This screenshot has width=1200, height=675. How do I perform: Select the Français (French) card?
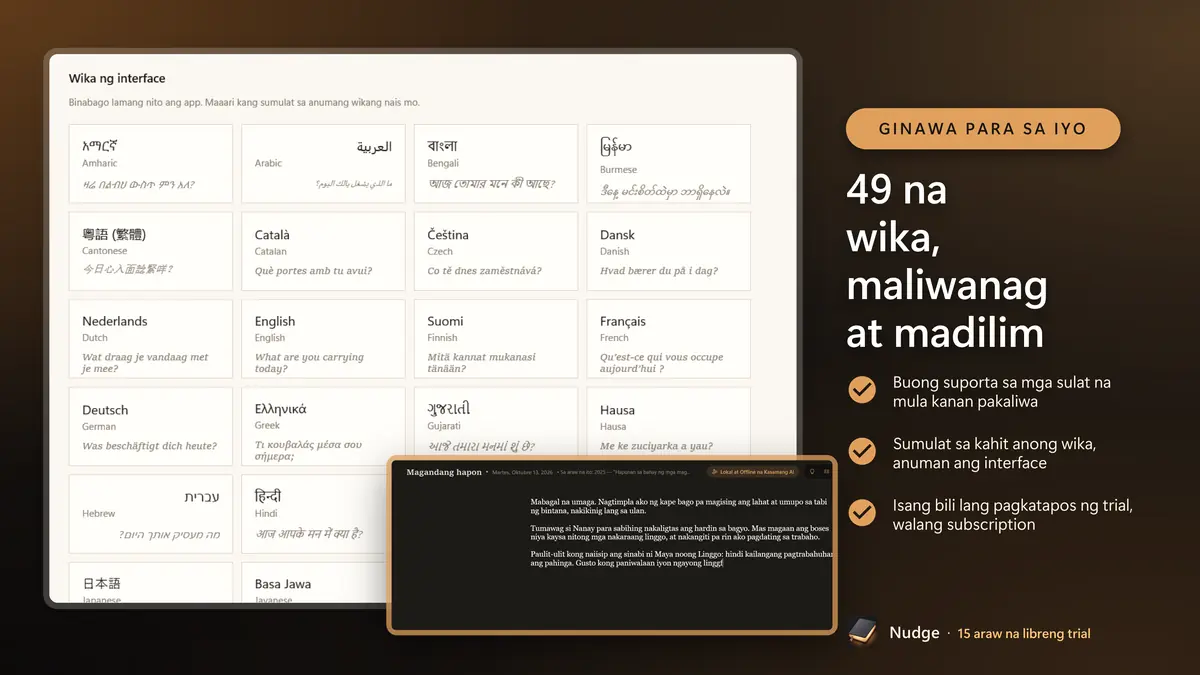[668, 339]
